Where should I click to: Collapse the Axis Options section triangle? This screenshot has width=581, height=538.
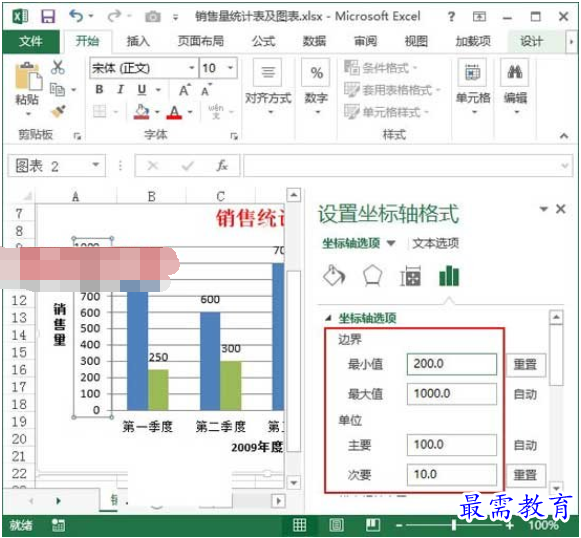coord(328,318)
